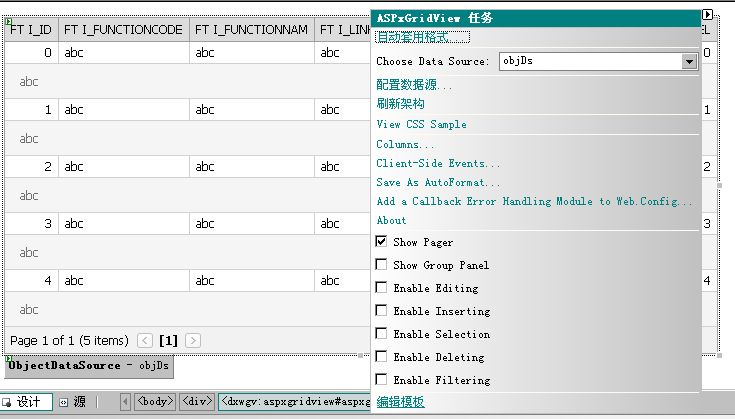735x419 pixels.
Task: Click next page arrow in pager
Action: point(193,341)
